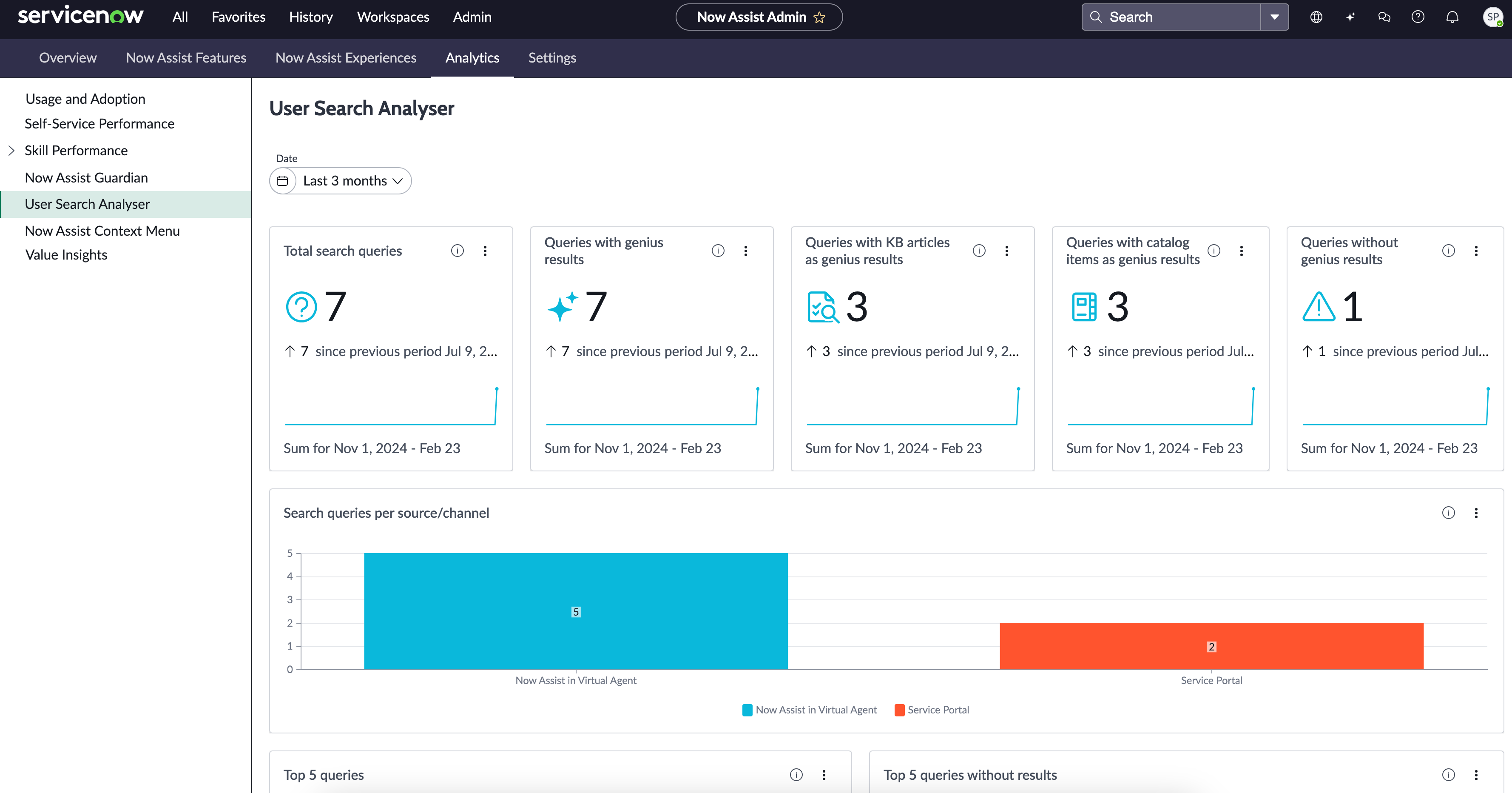Open more options for Queries with KB articles
The height and width of the screenshot is (793, 1512).
1006,251
